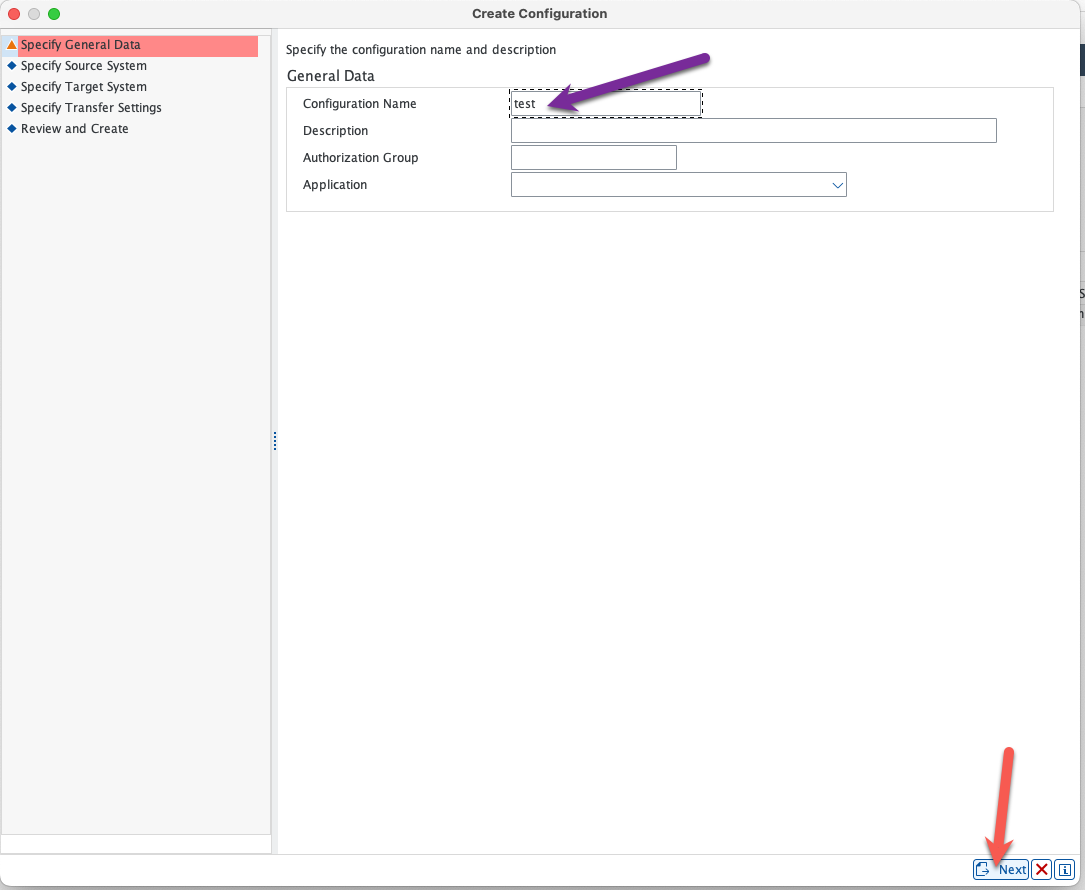The height and width of the screenshot is (890, 1085).
Task: Open the information icon beside cancel
Action: [x=1065, y=869]
